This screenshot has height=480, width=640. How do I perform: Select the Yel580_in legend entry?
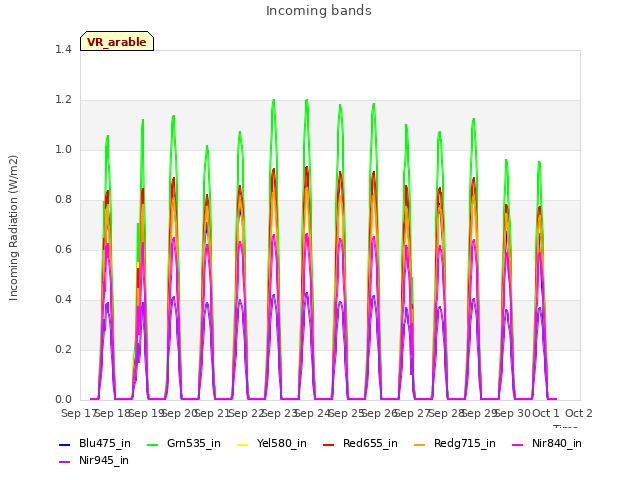click(x=272, y=443)
